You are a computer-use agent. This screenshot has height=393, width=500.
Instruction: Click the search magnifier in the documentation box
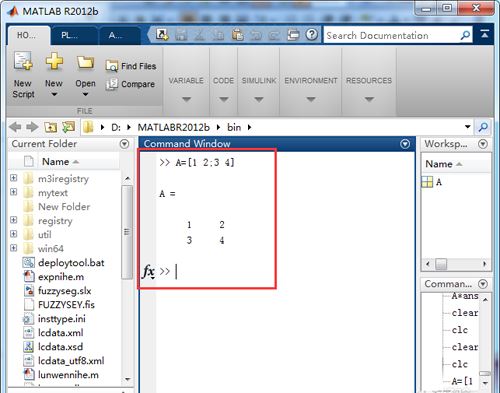(x=465, y=35)
